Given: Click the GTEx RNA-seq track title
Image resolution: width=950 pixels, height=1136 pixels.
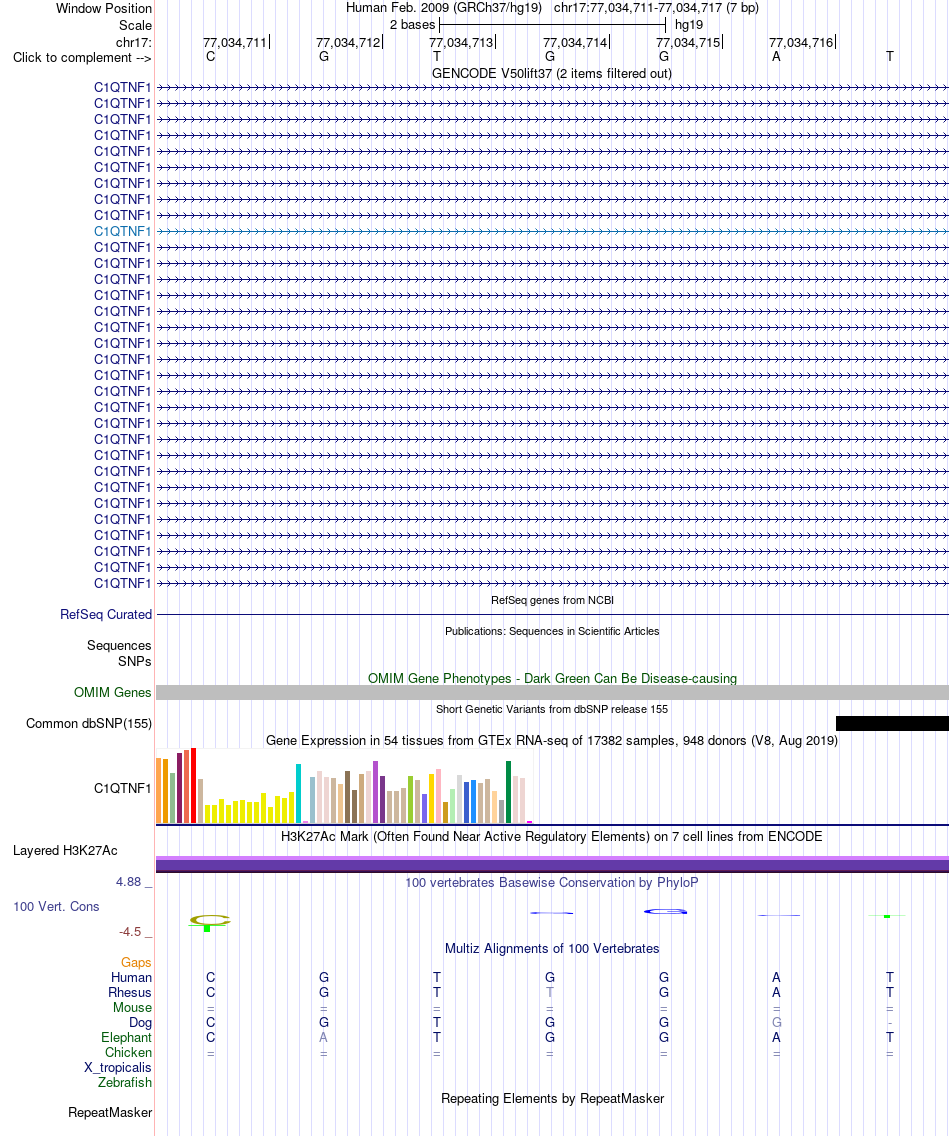Looking at the screenshot, I should [551, 740].
